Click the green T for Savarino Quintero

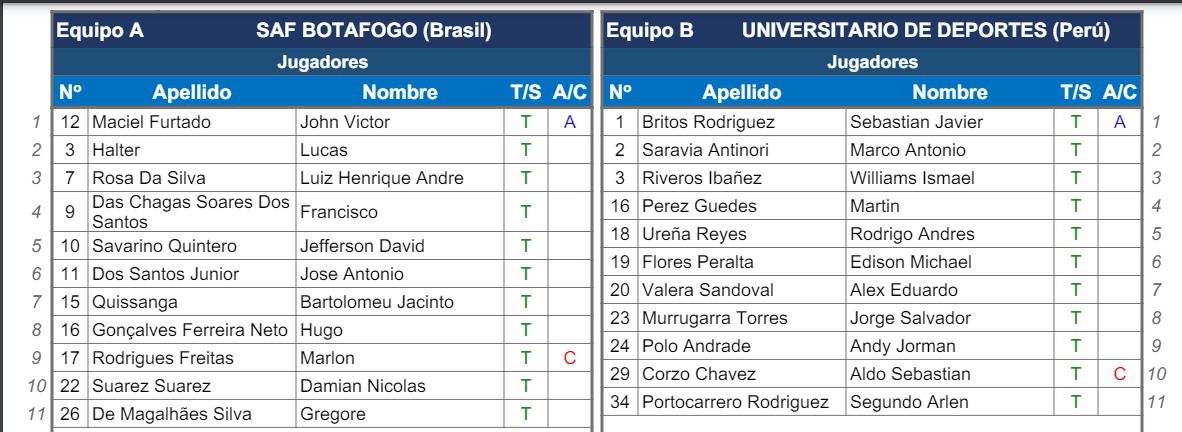pos(525,246)
